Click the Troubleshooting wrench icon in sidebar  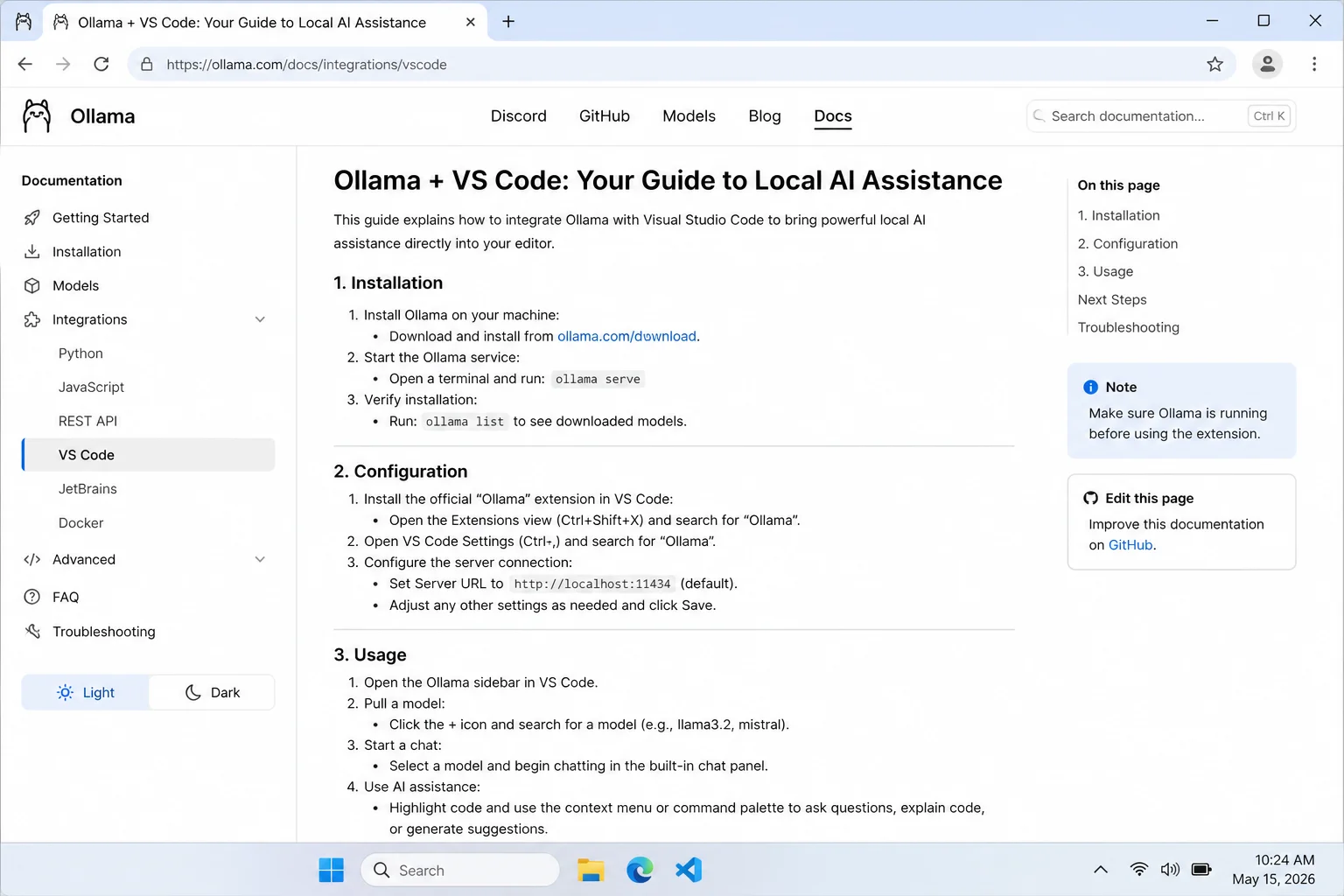point(32,631)
